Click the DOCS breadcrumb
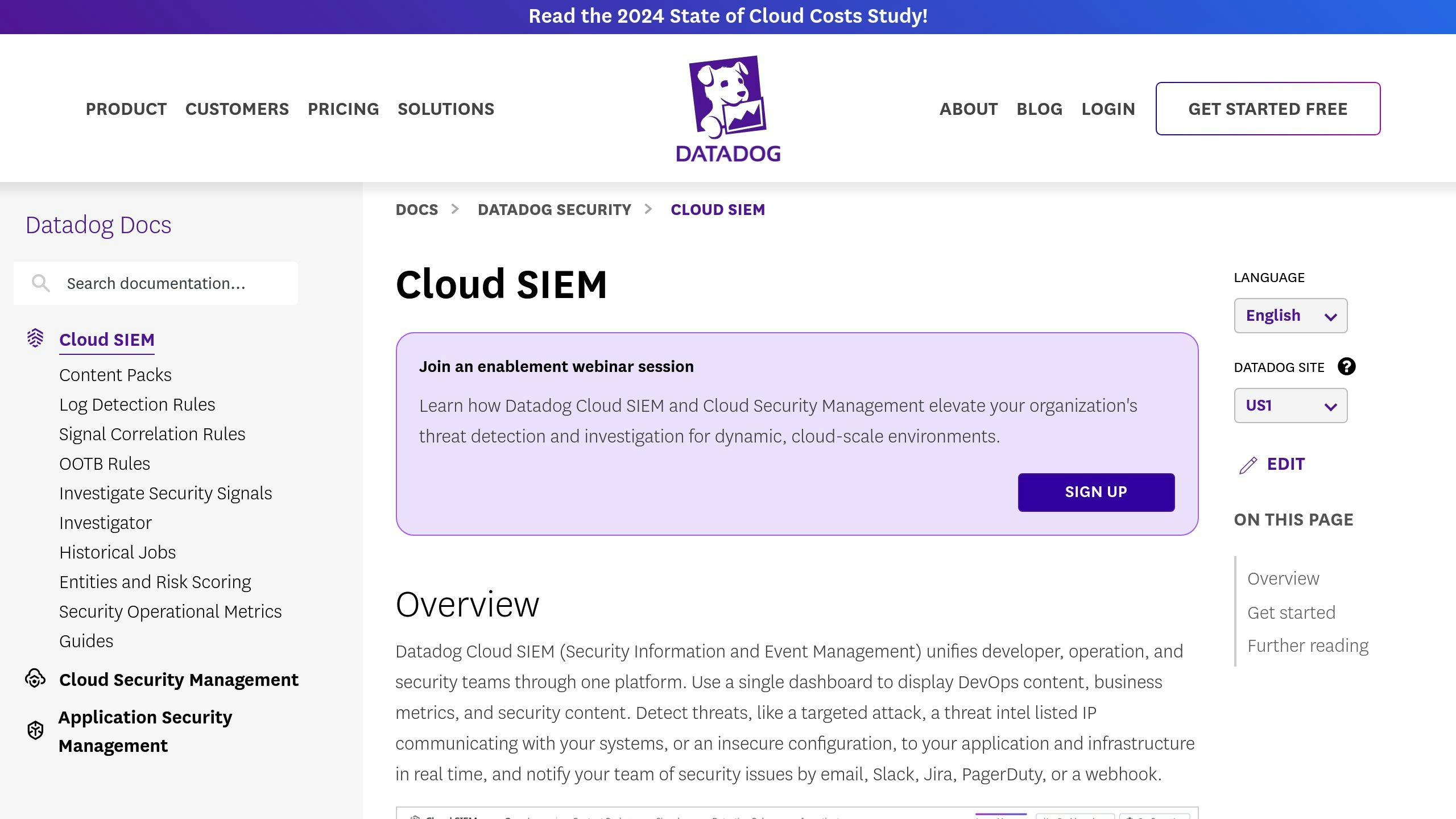 417,209
